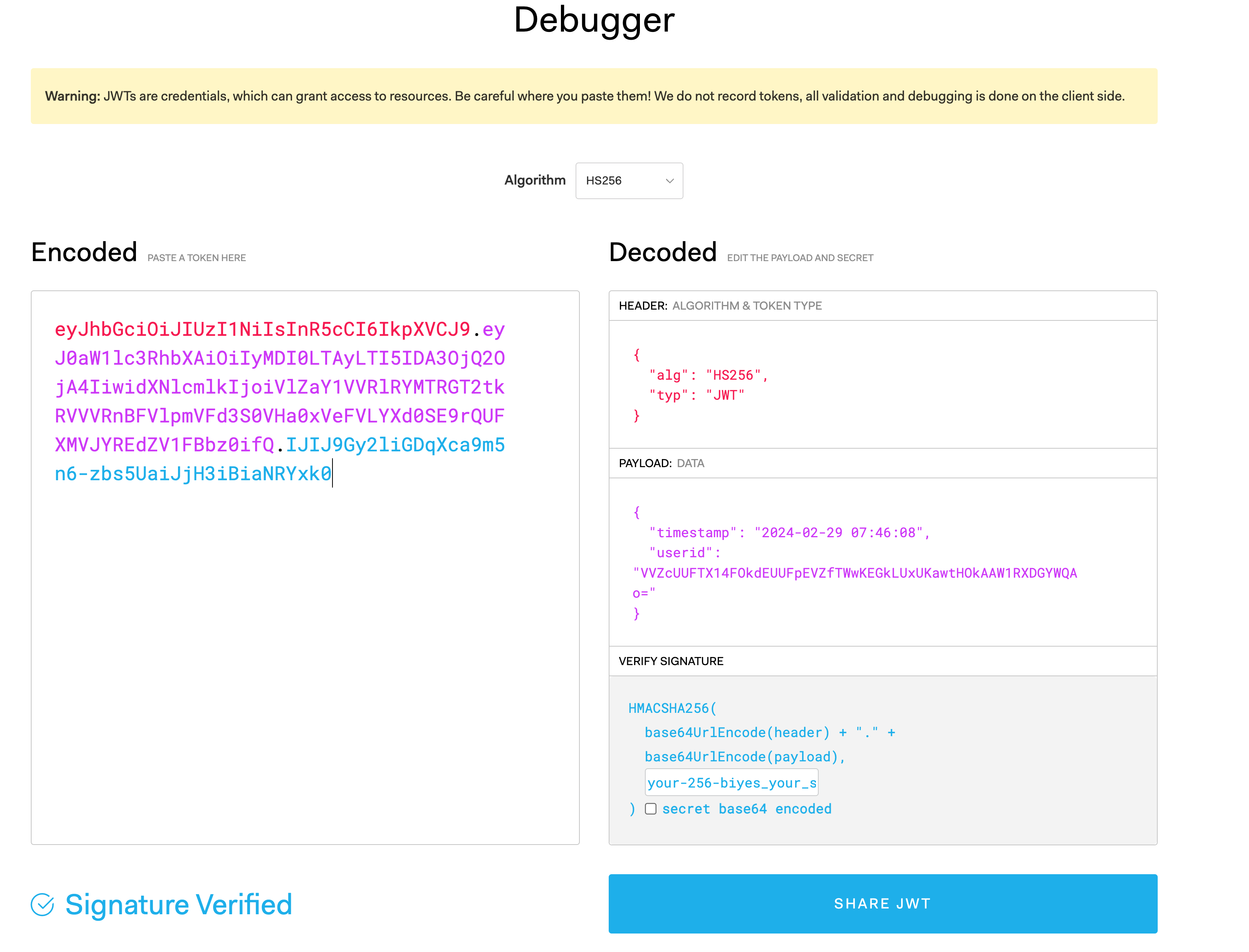This screenshot has width=1249, height=952.
Task: Toggle the secret base64 encoded checkbox
Action: coord(651,809)
